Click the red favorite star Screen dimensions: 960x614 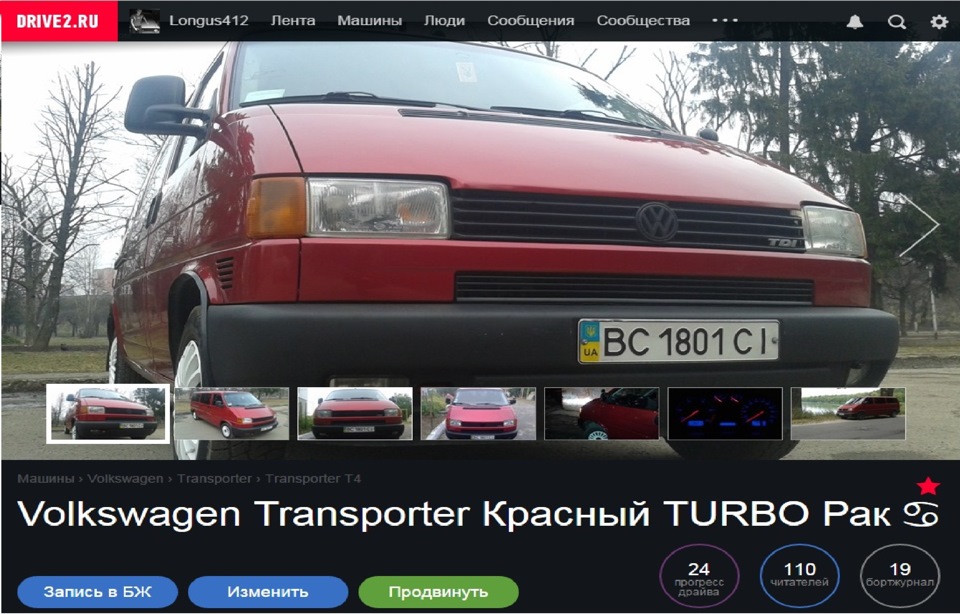click(928, 486)
